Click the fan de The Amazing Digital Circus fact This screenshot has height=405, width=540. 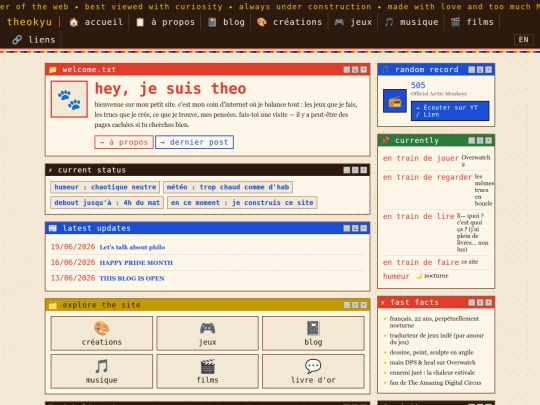pyautogui.click(x=435, y=383)
